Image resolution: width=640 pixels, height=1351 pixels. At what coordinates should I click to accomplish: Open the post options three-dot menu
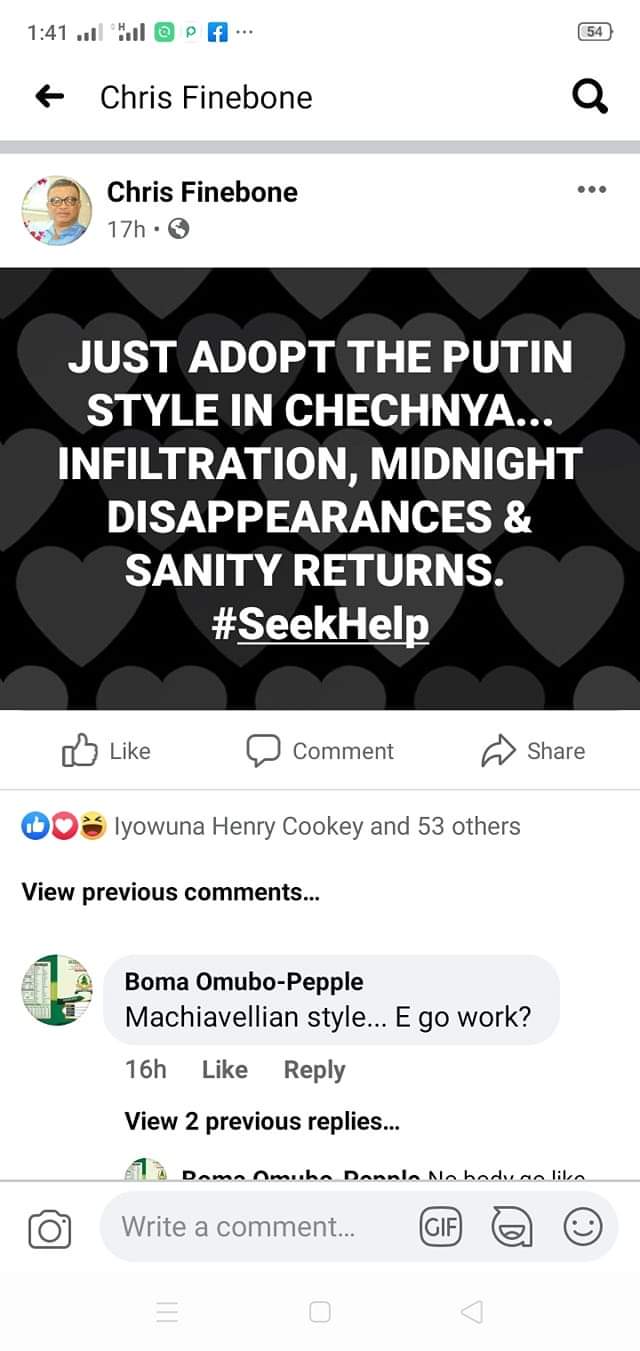pyautogui.click(x=591, y=190)
